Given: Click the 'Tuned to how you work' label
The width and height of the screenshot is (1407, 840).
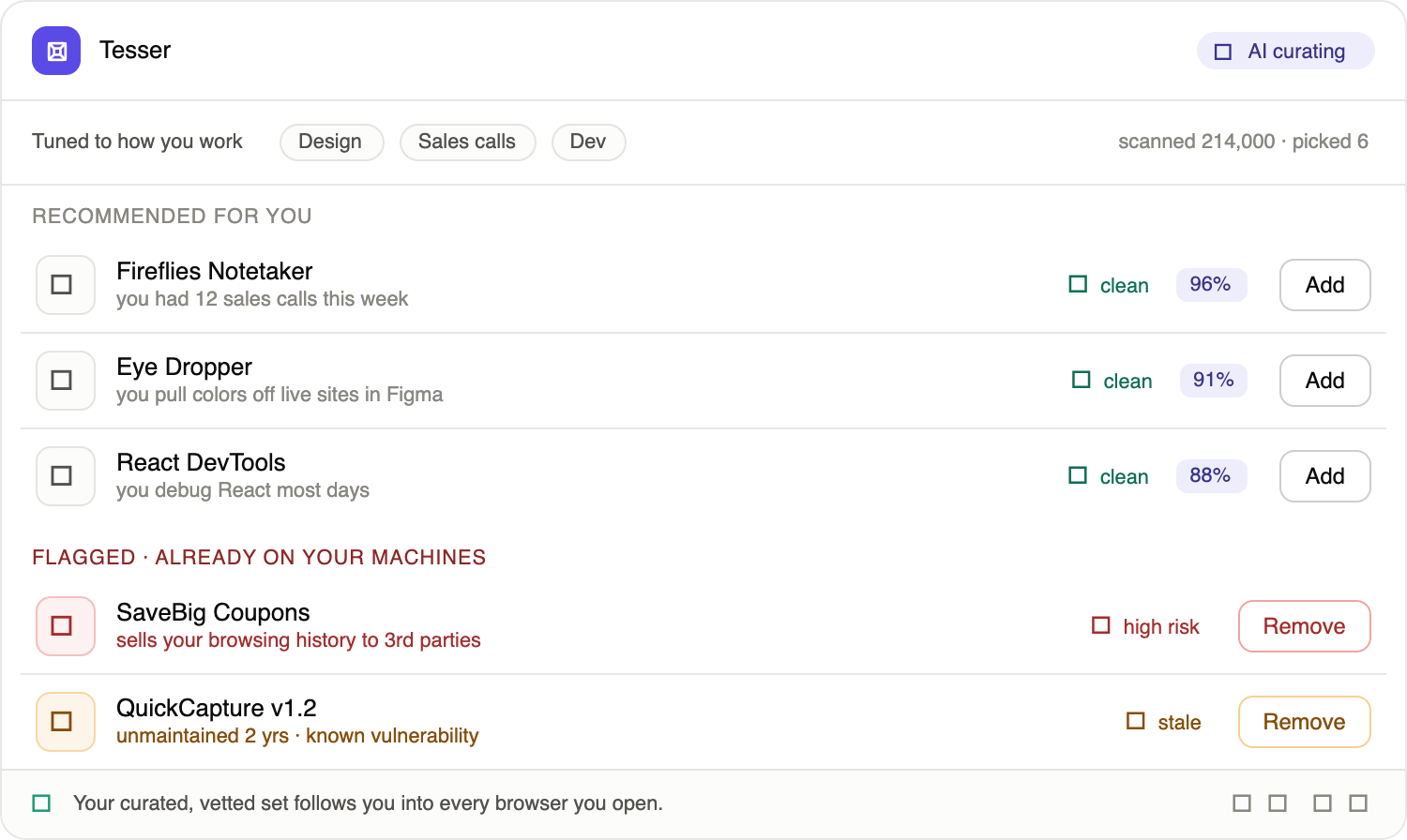Looking at the screenshot, I should coord(137,142).
